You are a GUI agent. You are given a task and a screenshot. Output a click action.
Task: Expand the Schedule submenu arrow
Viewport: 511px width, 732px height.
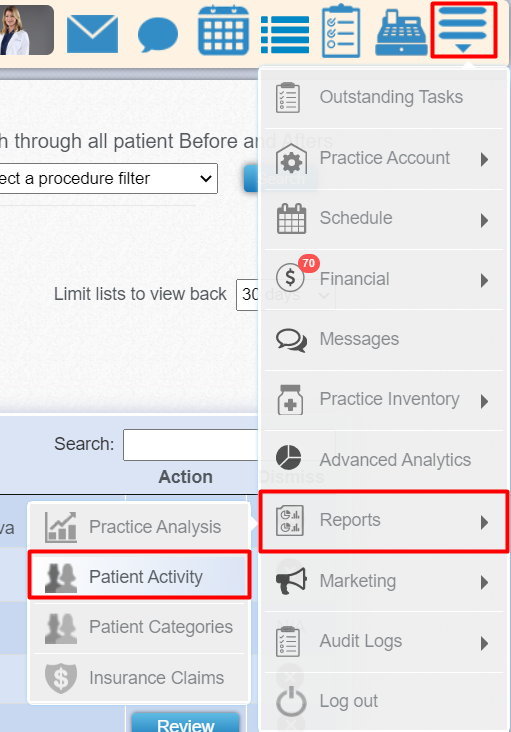[484, 220]
